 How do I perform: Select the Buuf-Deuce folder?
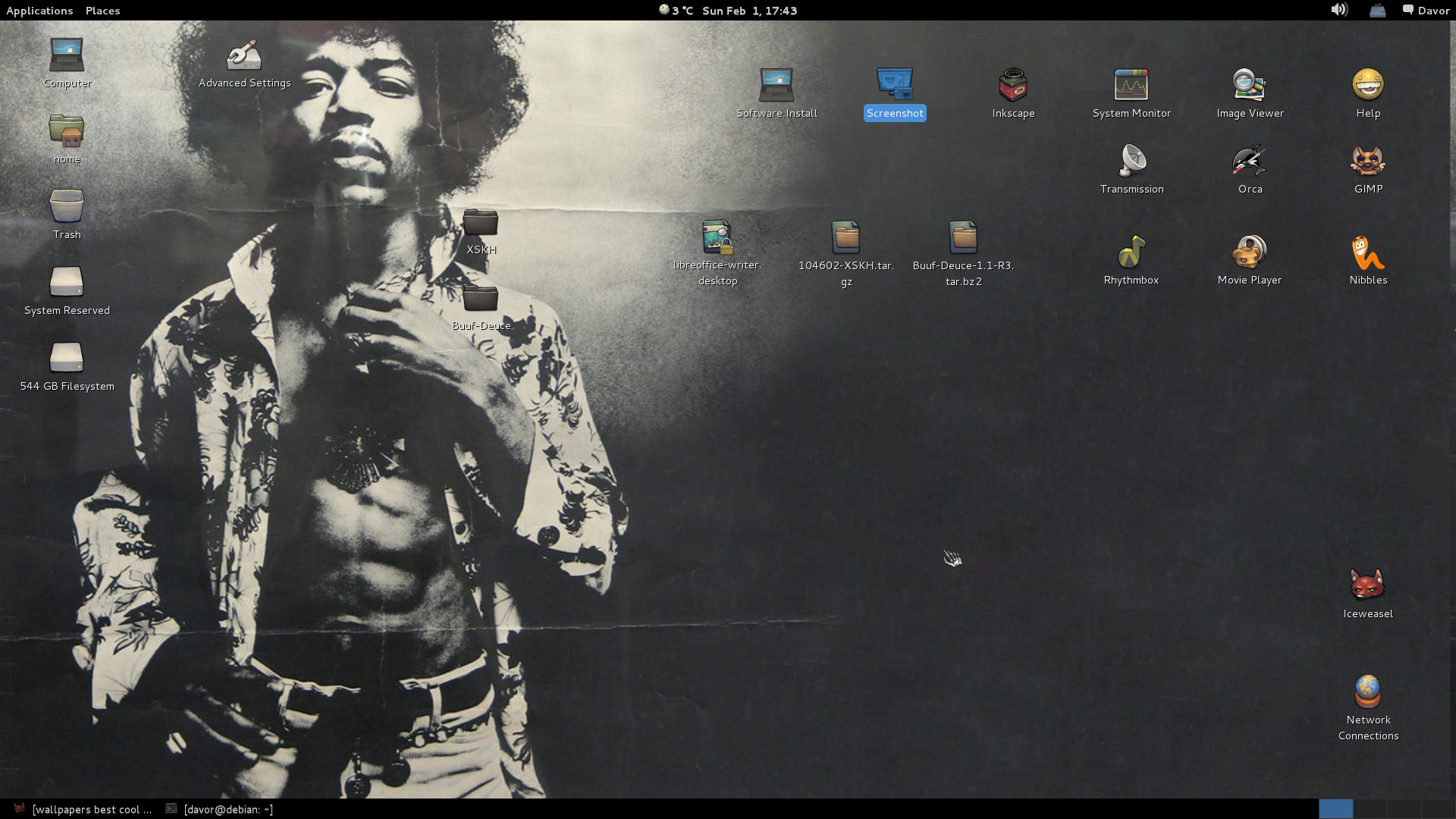(x=481, y=299)
